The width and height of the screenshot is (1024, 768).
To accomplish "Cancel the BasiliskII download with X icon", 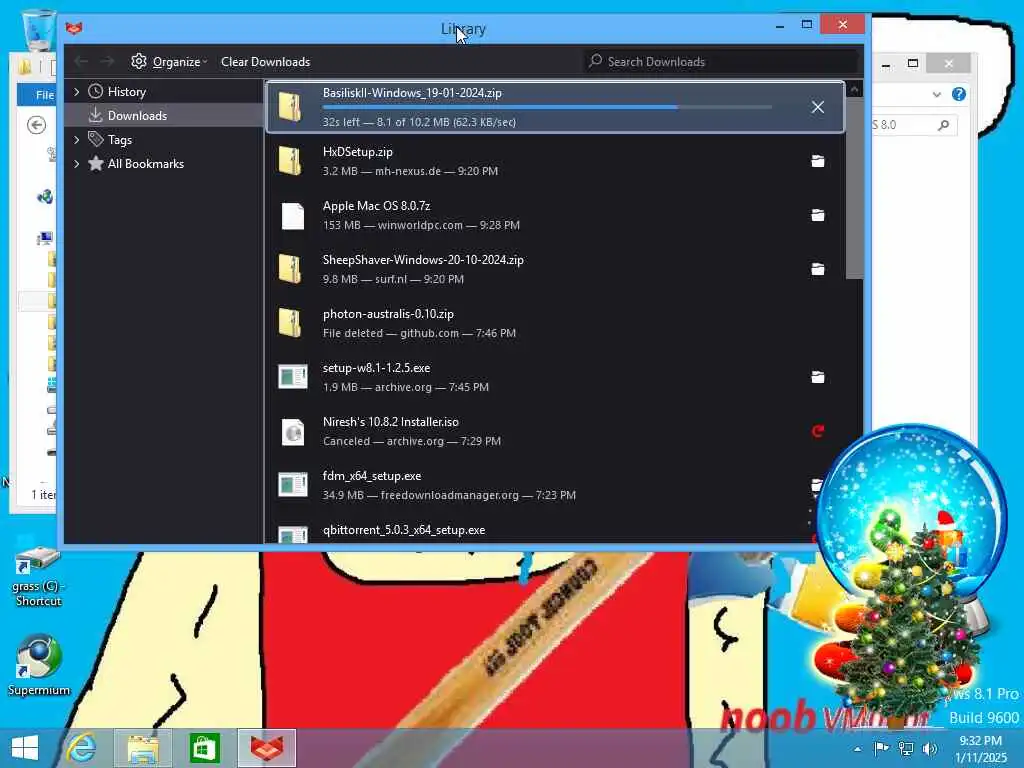I will click(x=818, y=107).
